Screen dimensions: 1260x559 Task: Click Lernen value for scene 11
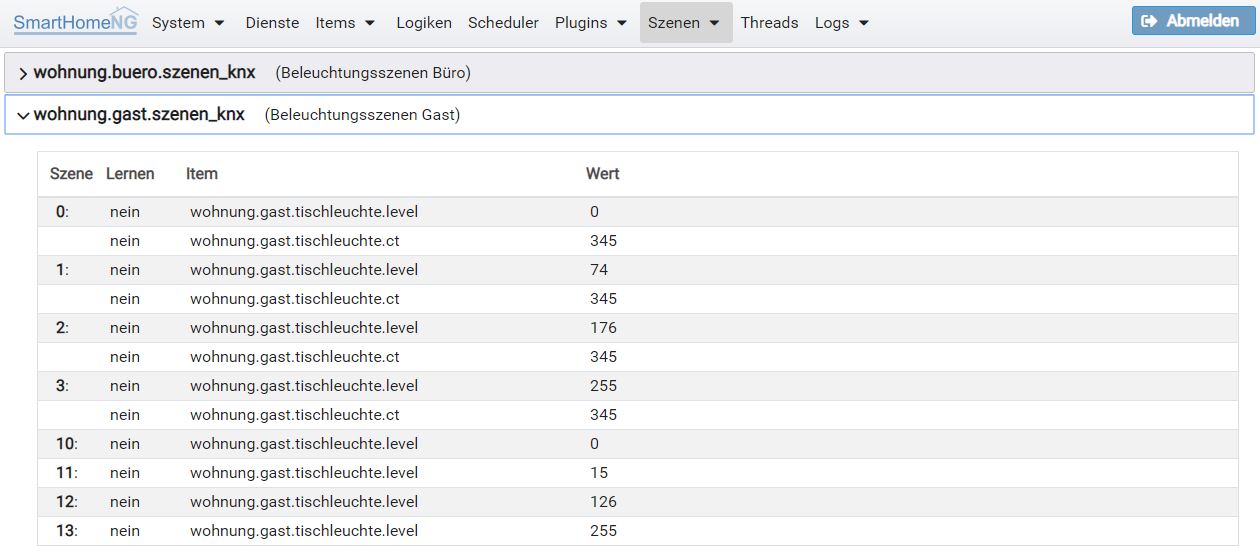coord(125,473)
